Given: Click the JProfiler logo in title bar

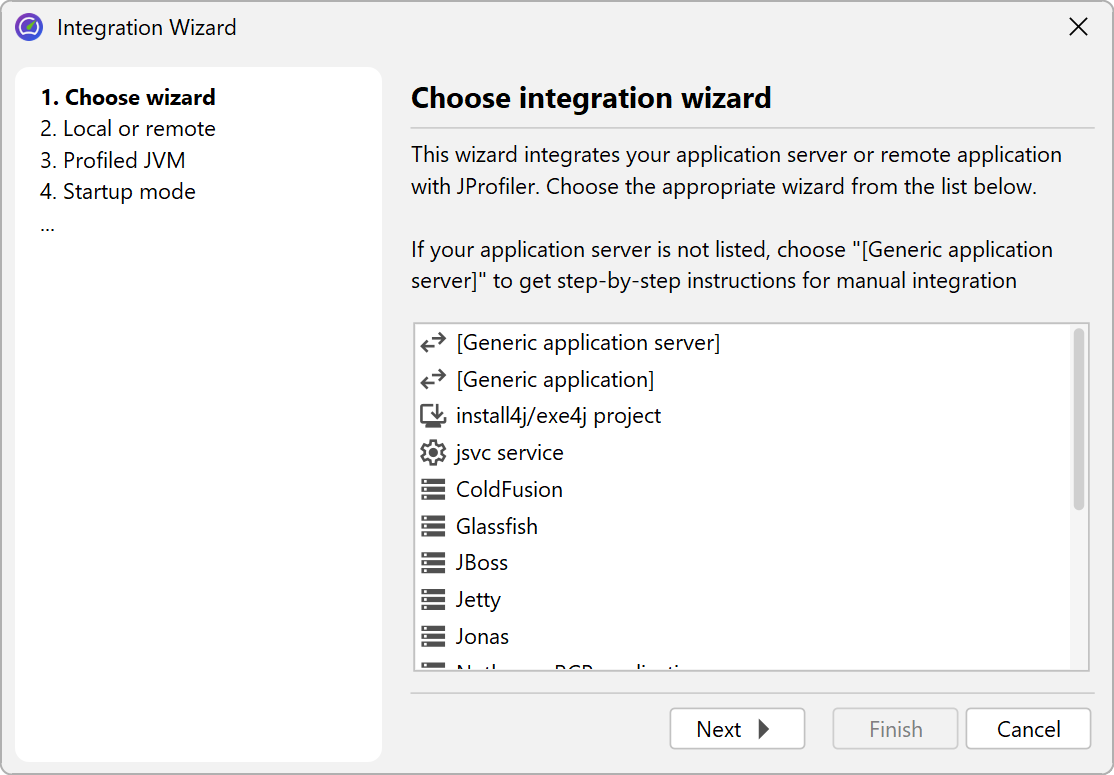Looking at the screenshot, I should 29,28.
